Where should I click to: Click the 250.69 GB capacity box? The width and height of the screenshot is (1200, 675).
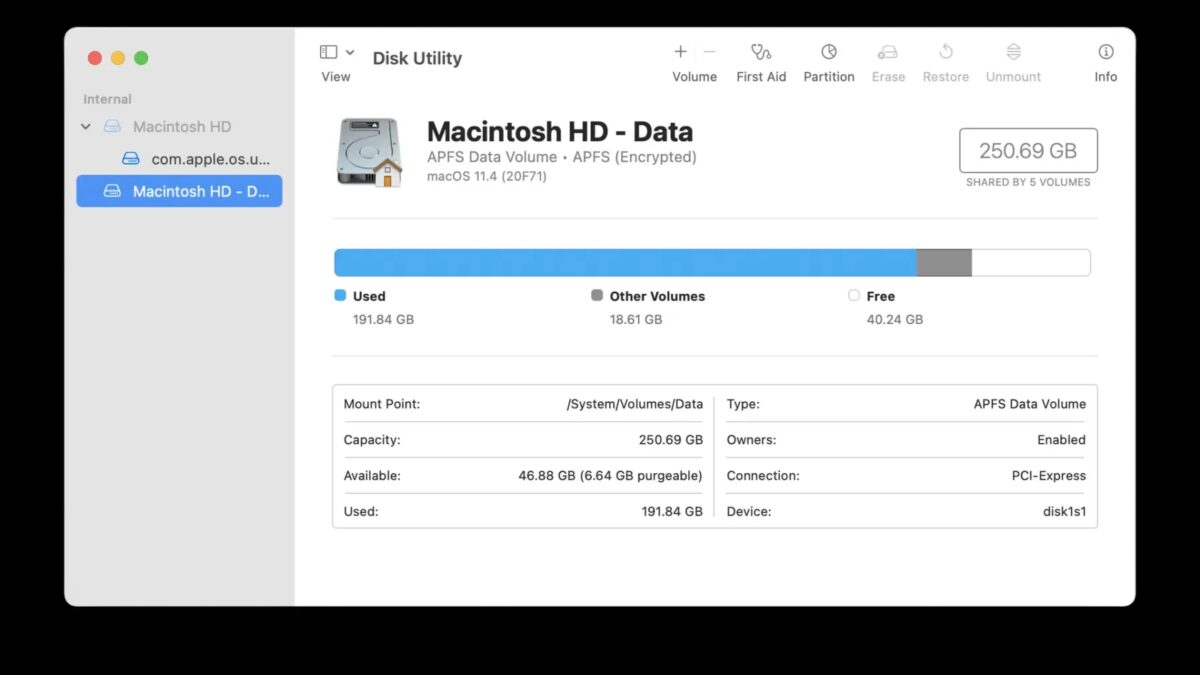(x=1028, y=151)
